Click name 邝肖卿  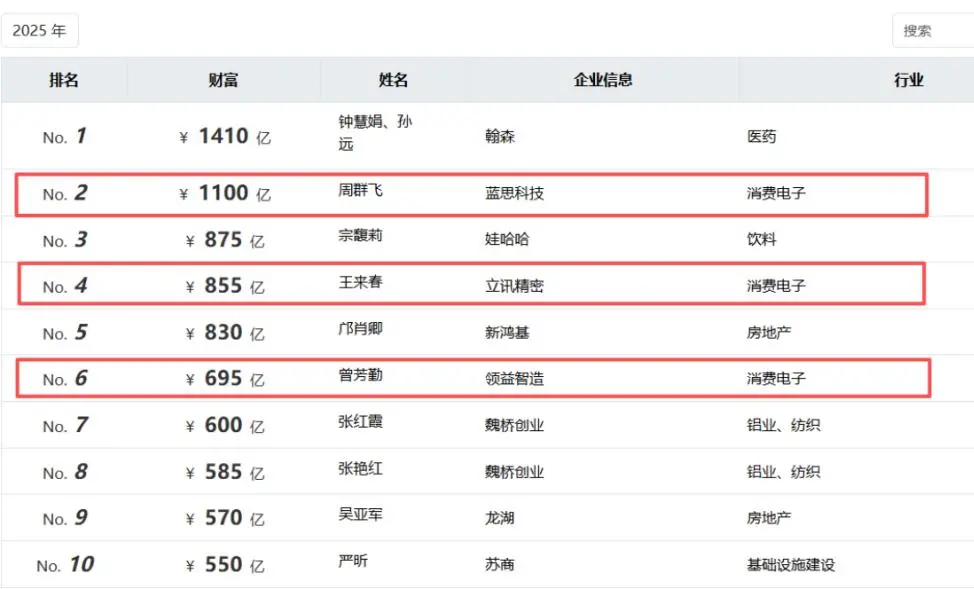pos(360,328)
